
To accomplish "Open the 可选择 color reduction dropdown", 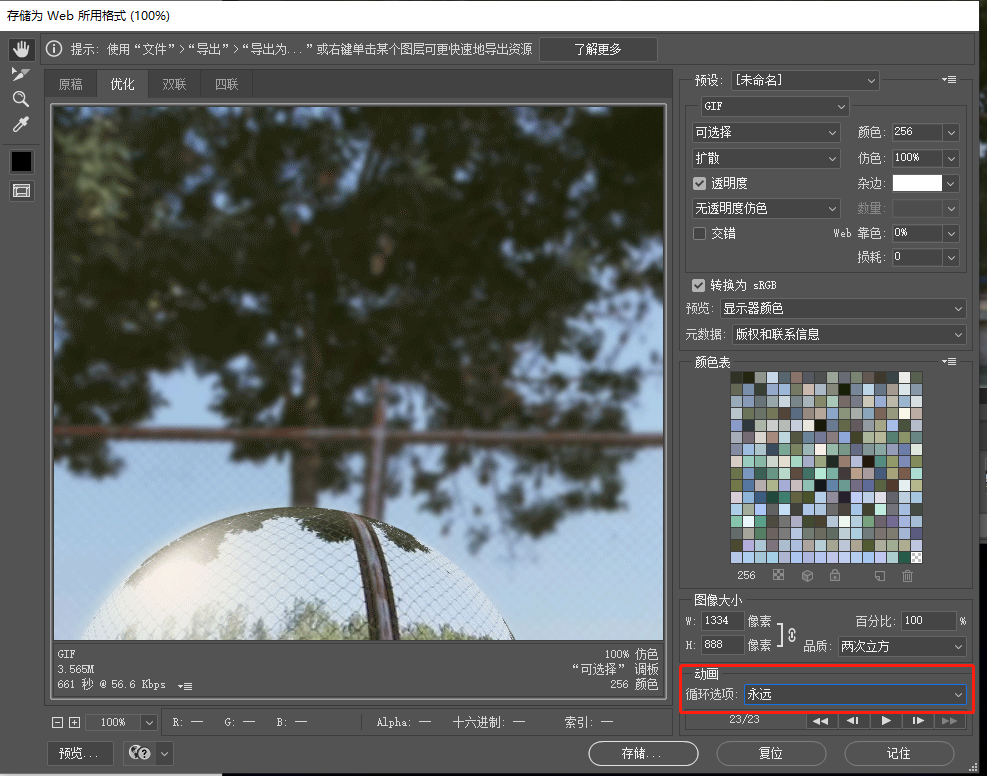I will point(766,132).
